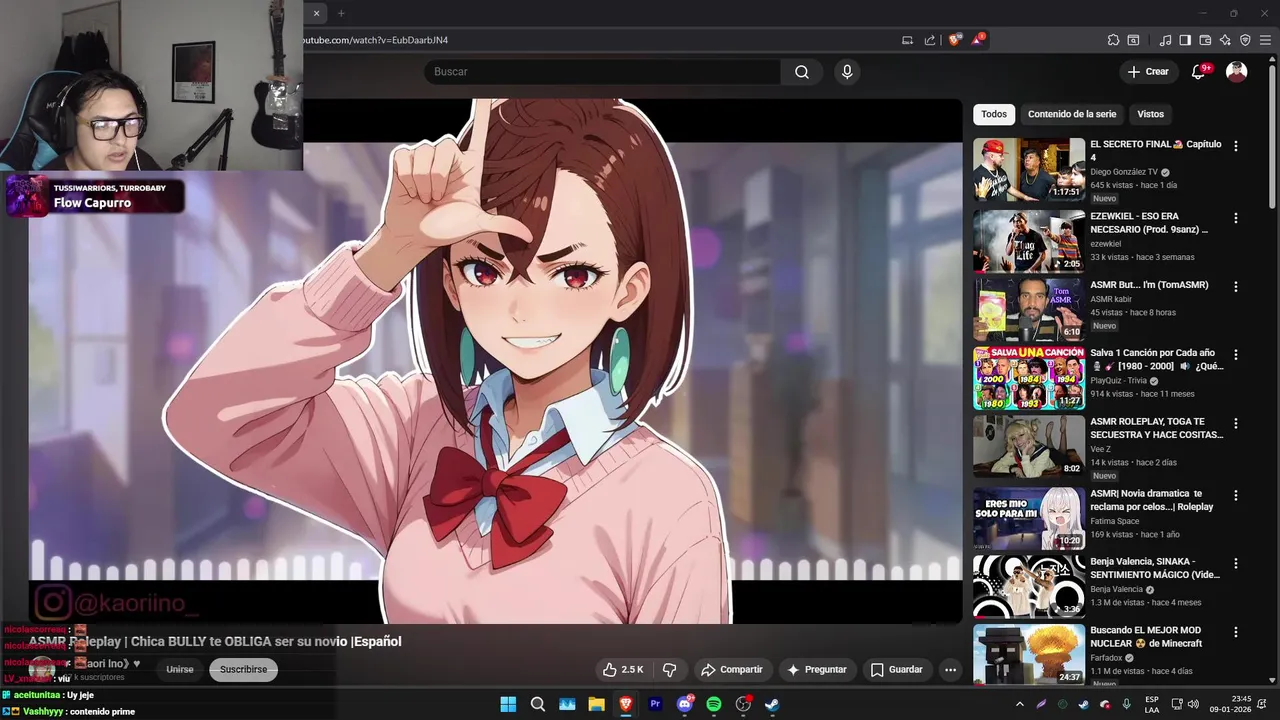Open the Brave Wallet icon
The height and width of the screenshot is (720, 1280).
point(1205,40)
